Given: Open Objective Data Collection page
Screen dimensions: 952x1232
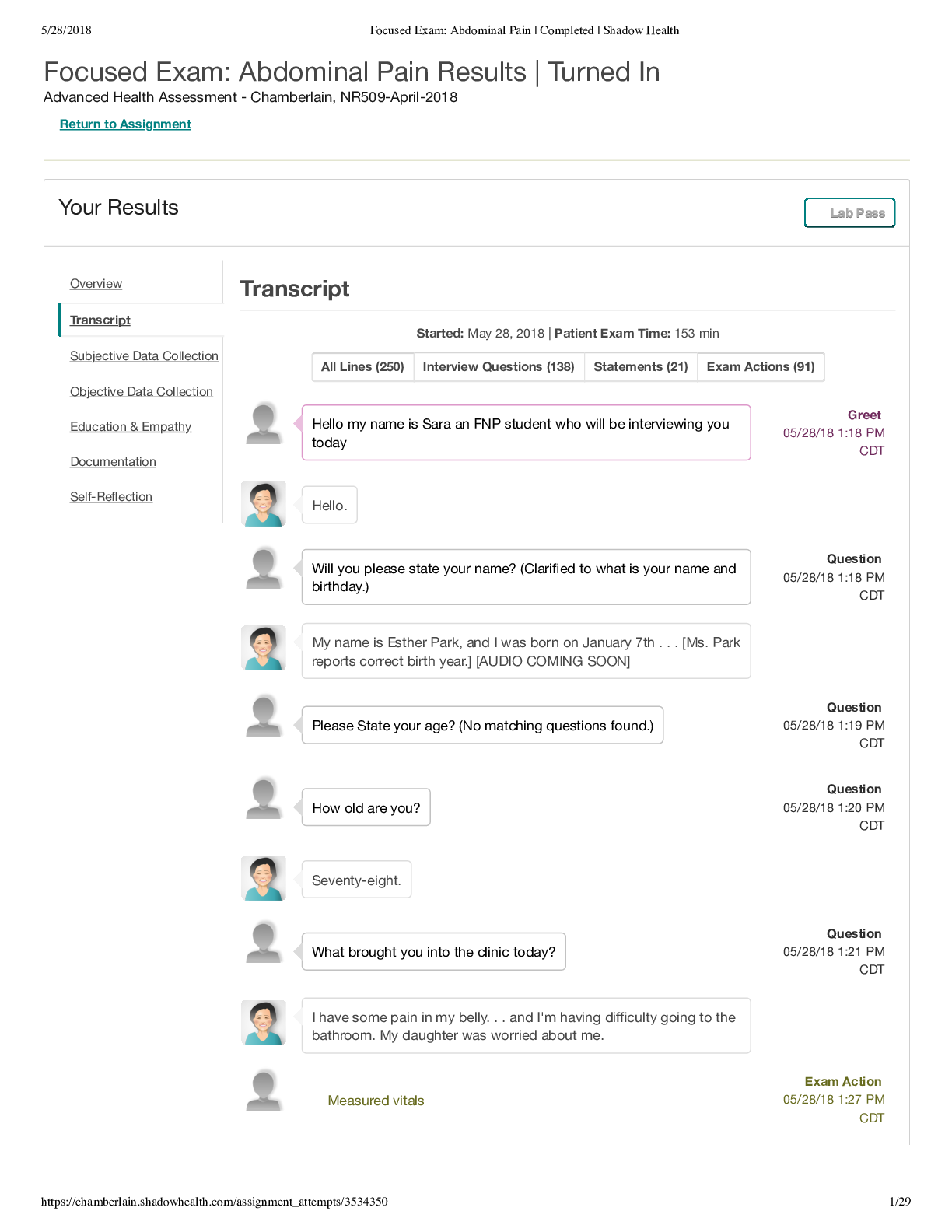Looking at the screenshot, I should [142, 392].
